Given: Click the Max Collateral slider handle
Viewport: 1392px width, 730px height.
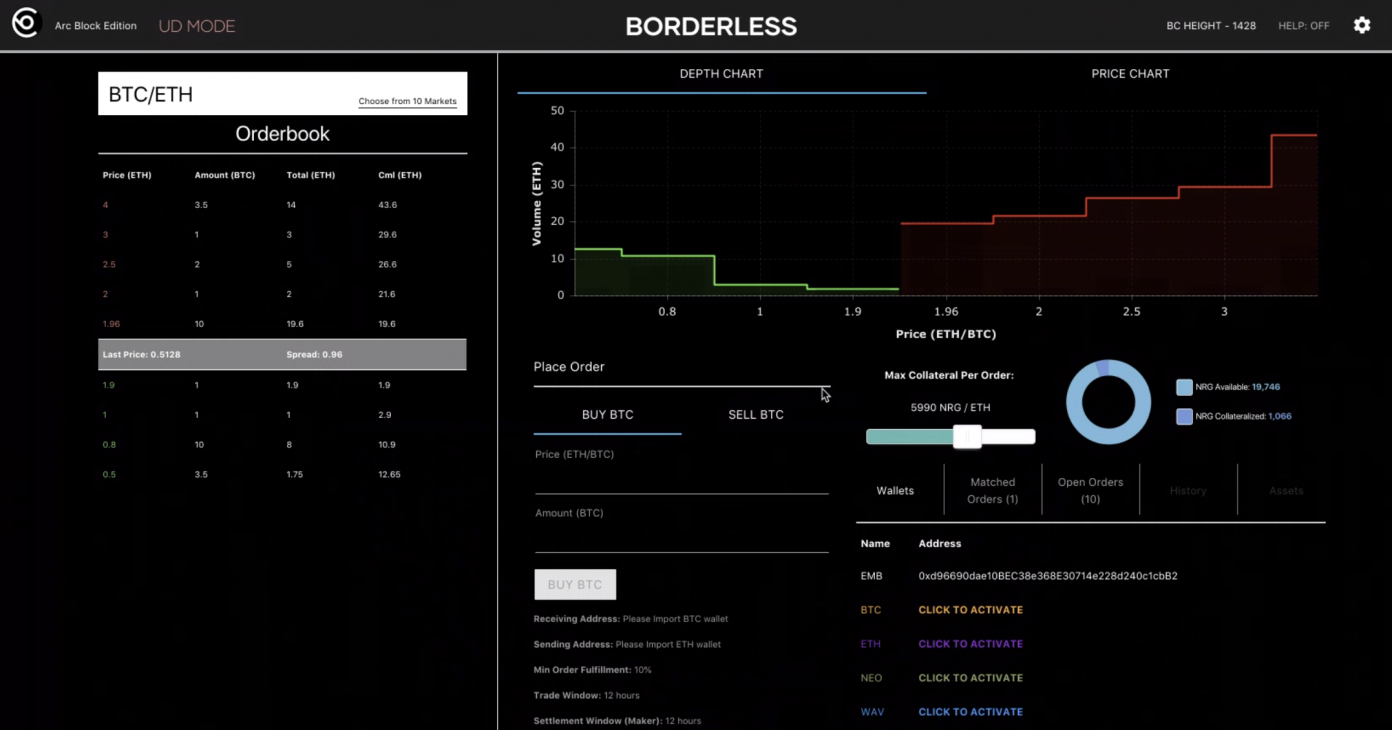Looking at the screenshot, I should coord(967,436).
